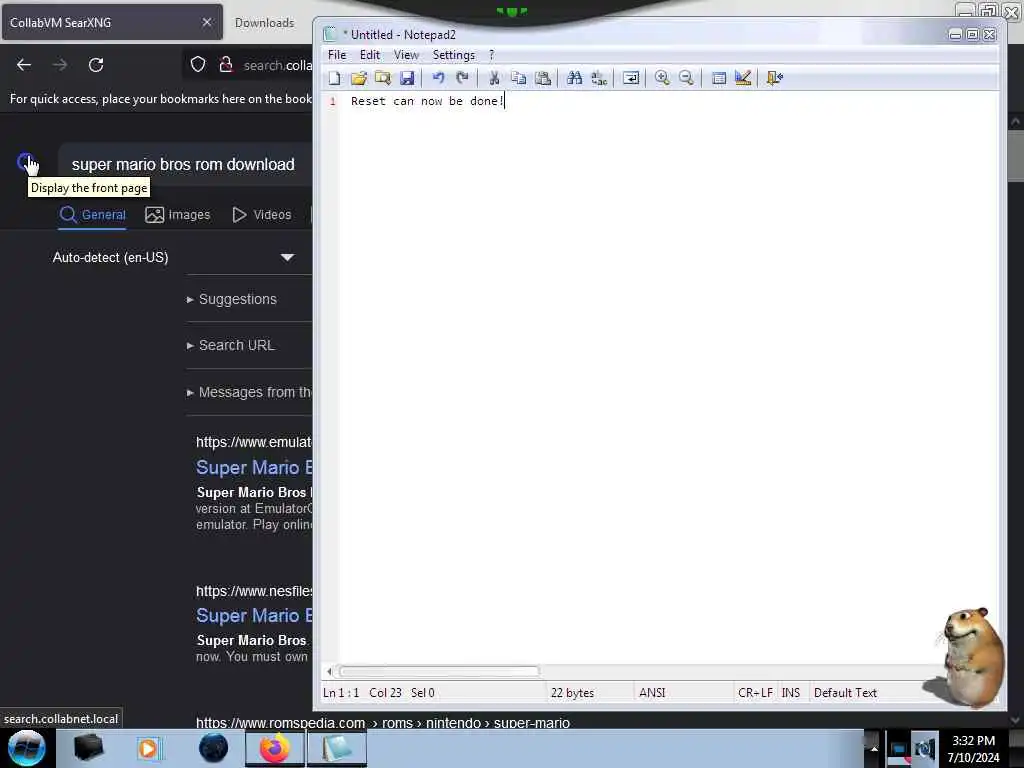Viewport: 1024px width, 768px height.
Task: Expand the Suggestions section
Action: (x=231, y=299)
